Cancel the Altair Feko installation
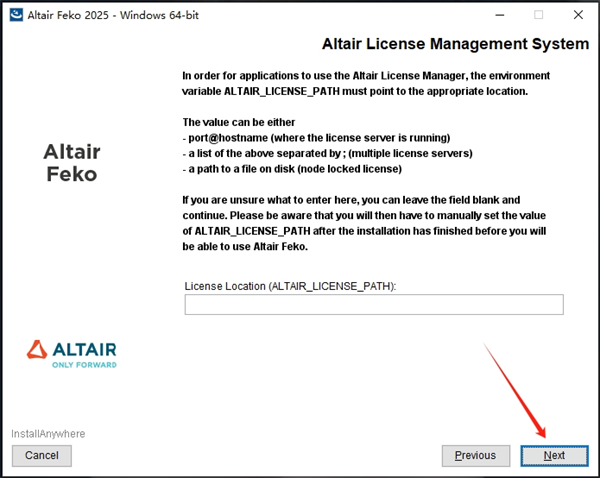Viewport: 600px width, 478px height. (x=42, y=455)
